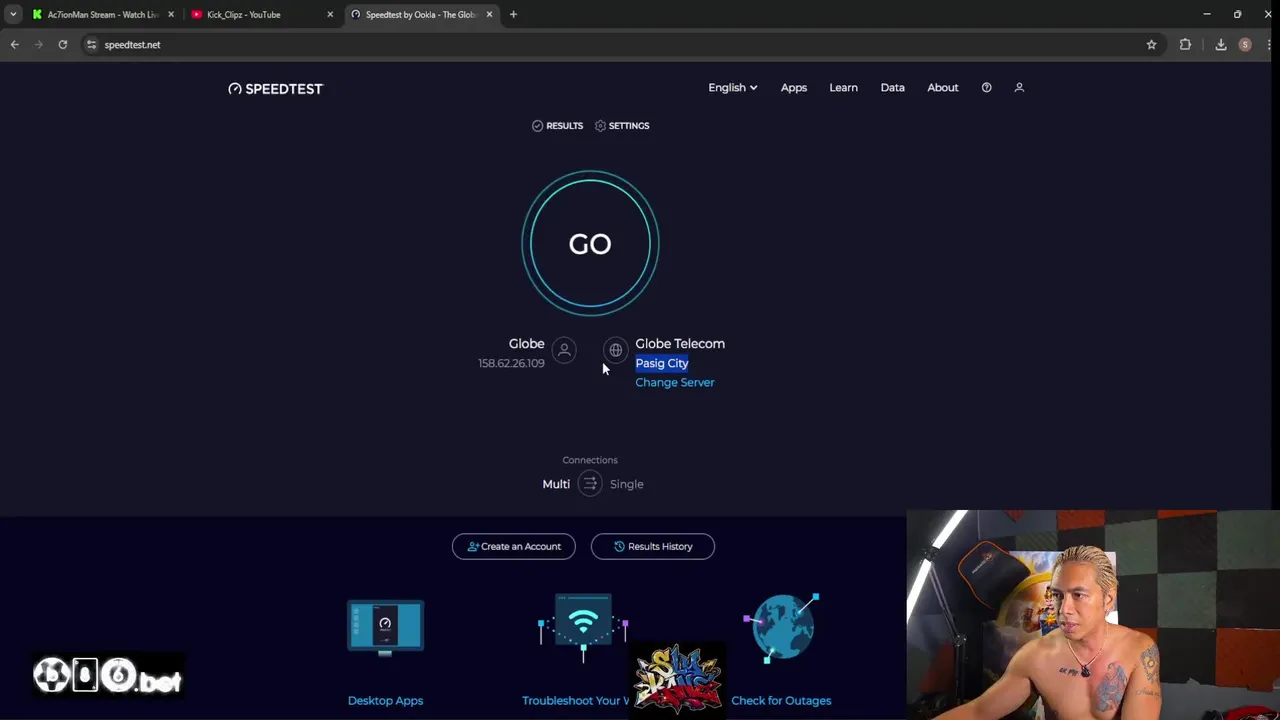Click the Create an Account button
The width and height of the screenshot is (1280, 720).
pos(514,547)
